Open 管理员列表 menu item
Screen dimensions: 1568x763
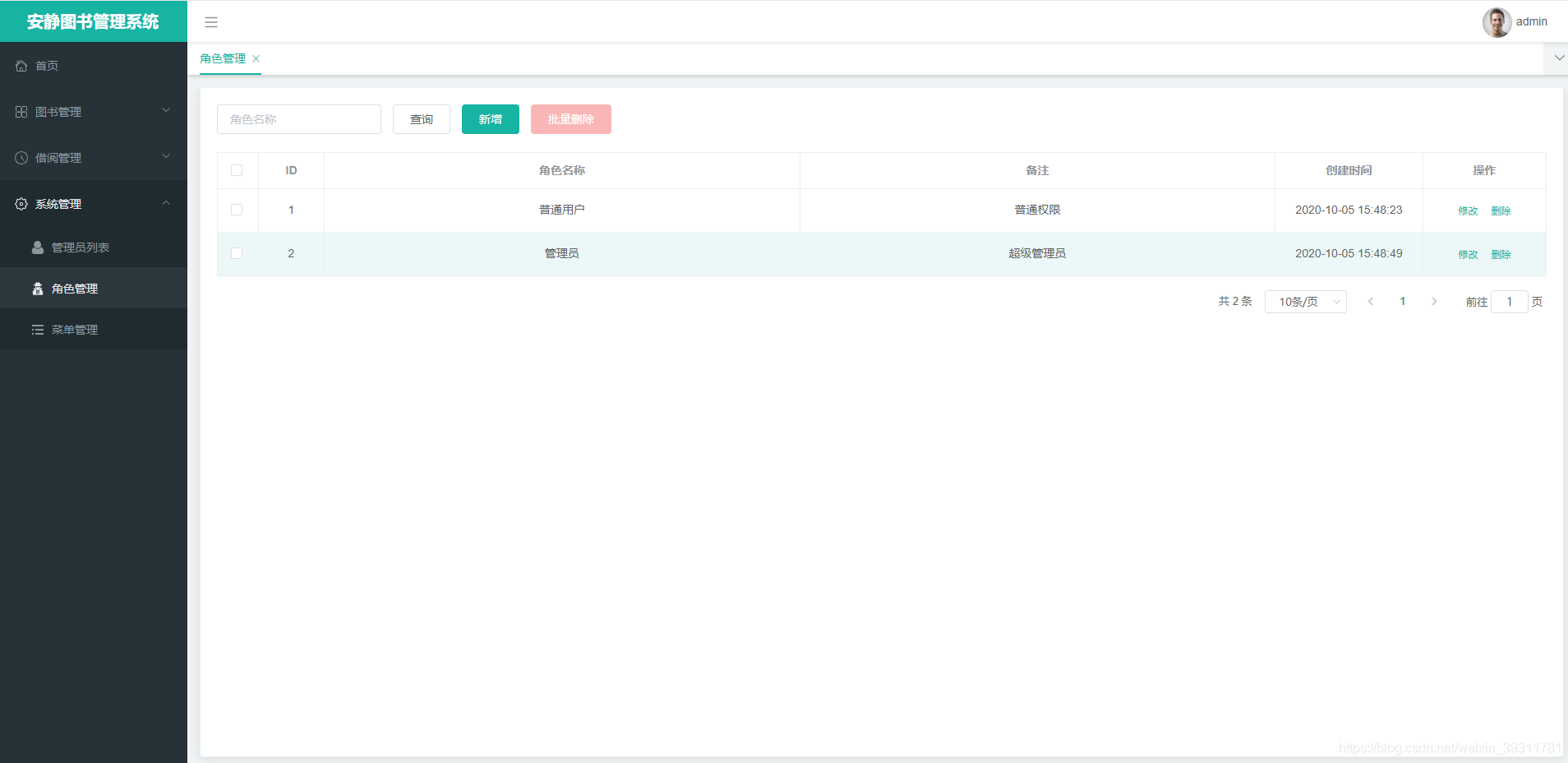(x=94, y=247)
